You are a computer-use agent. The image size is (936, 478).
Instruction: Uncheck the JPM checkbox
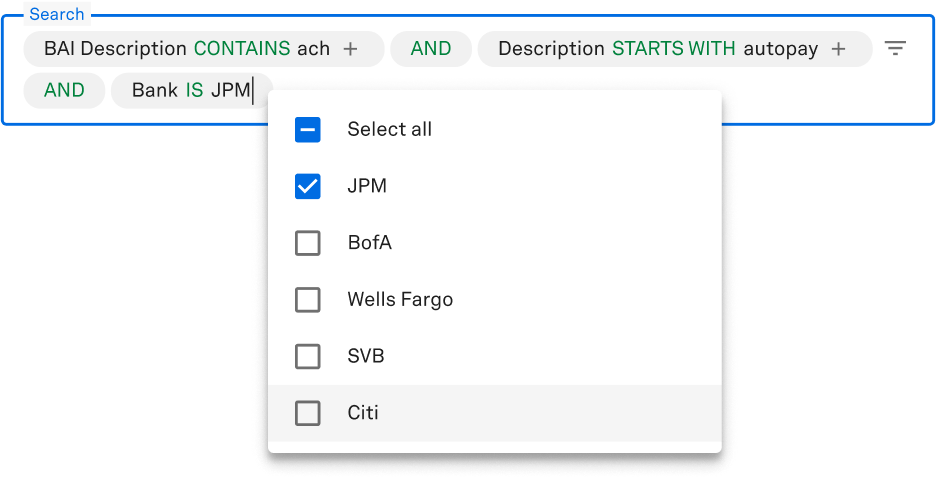click(308, 186)
